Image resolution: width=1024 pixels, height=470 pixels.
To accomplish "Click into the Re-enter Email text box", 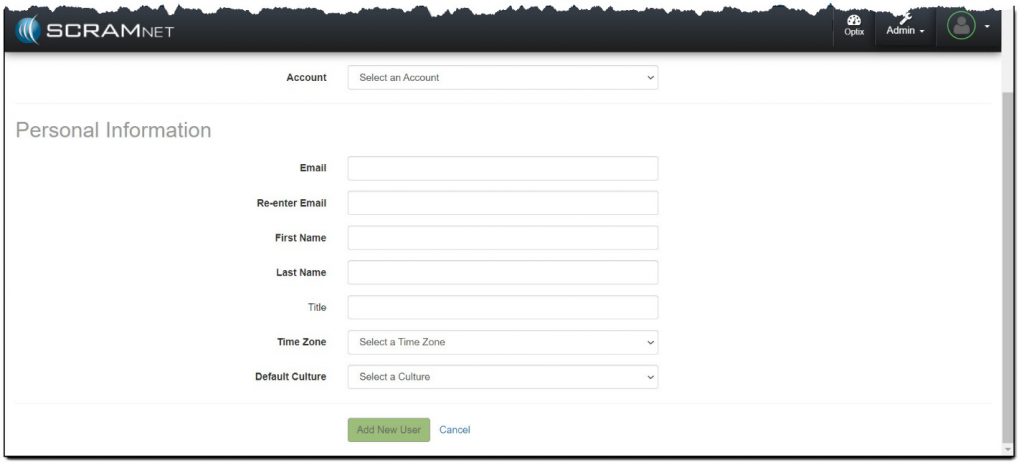I will [x=502, y=203].
